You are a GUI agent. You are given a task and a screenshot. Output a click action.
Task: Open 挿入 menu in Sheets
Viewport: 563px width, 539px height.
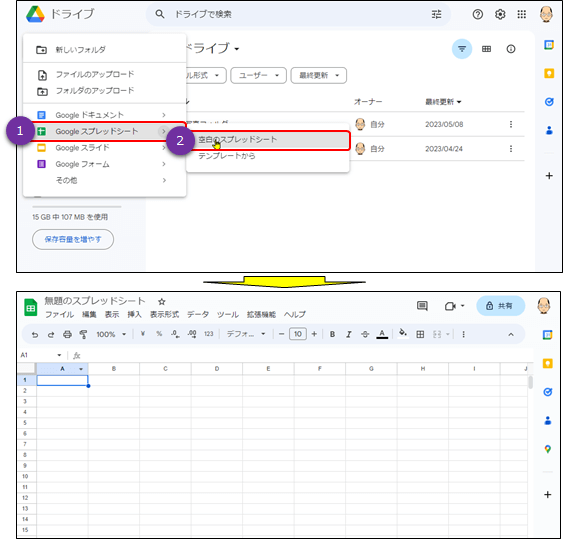134,315
